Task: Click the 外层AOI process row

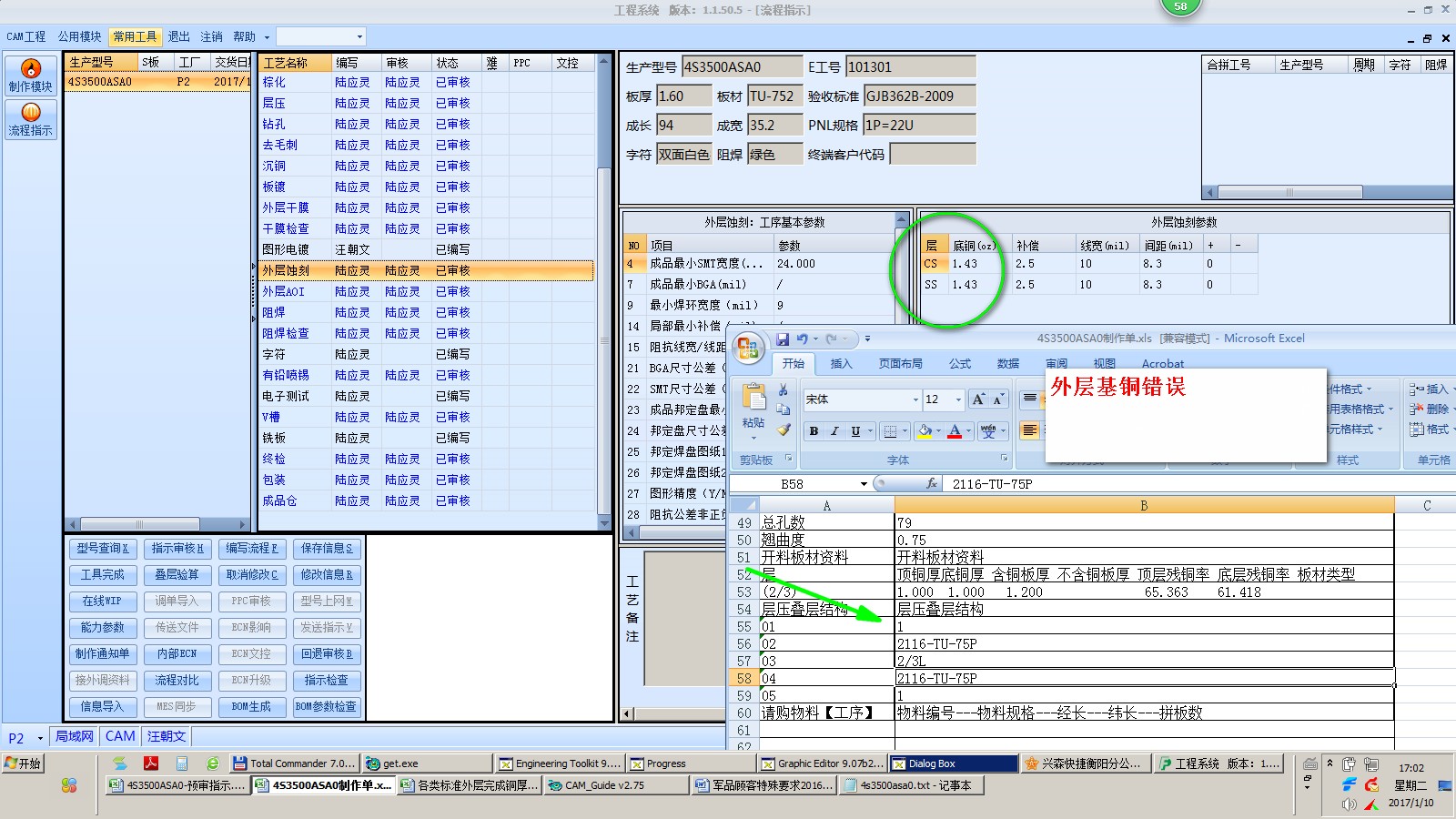Action: point(426,291)
